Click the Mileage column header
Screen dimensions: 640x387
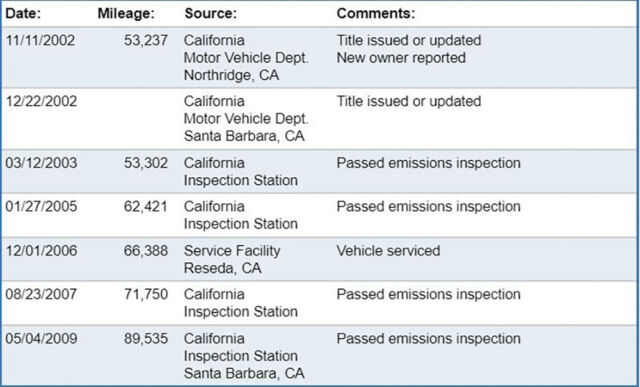[x=126, y=14]
